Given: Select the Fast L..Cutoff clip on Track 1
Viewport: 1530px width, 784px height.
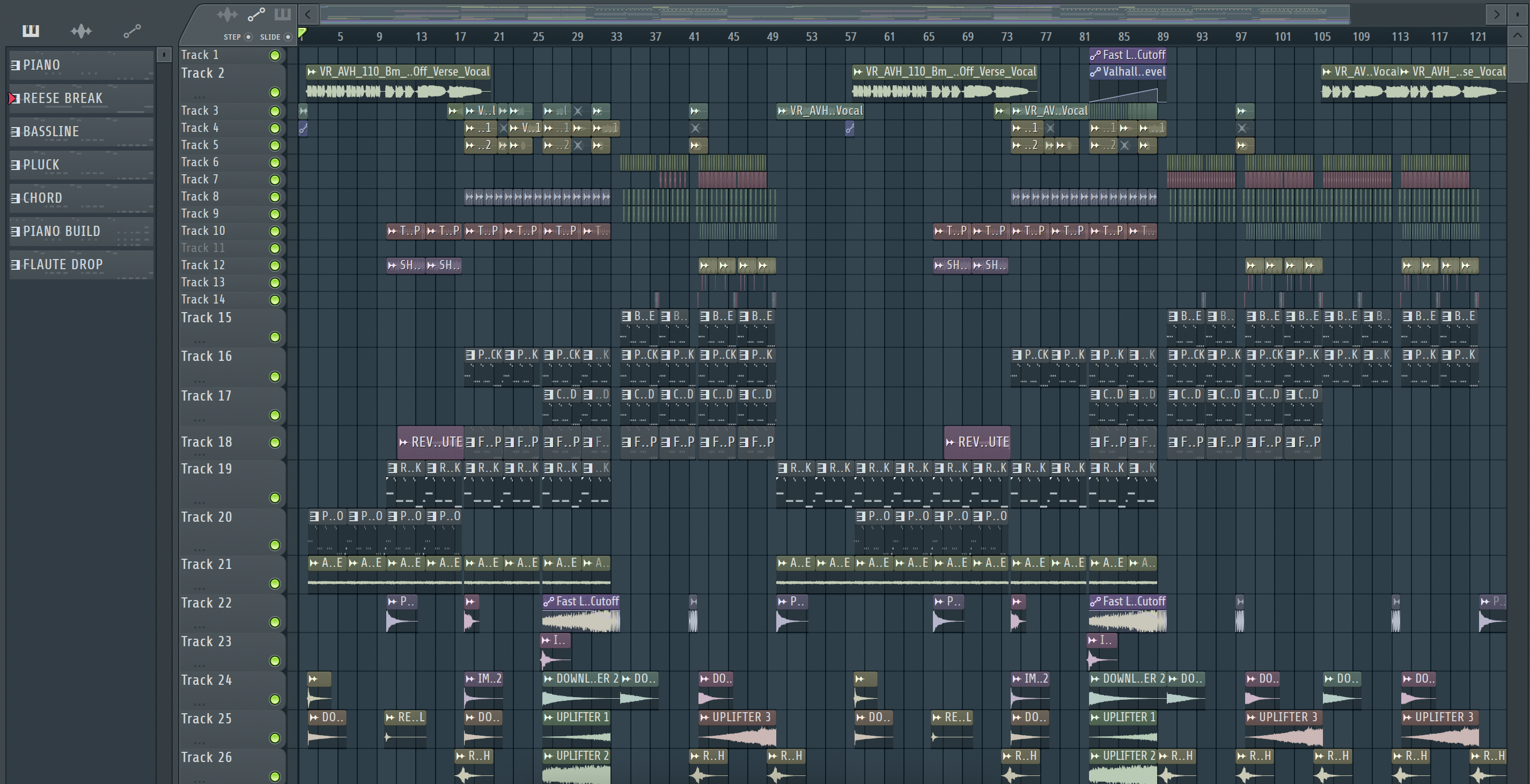Looking at the screenshot, I should [1127, 55].
